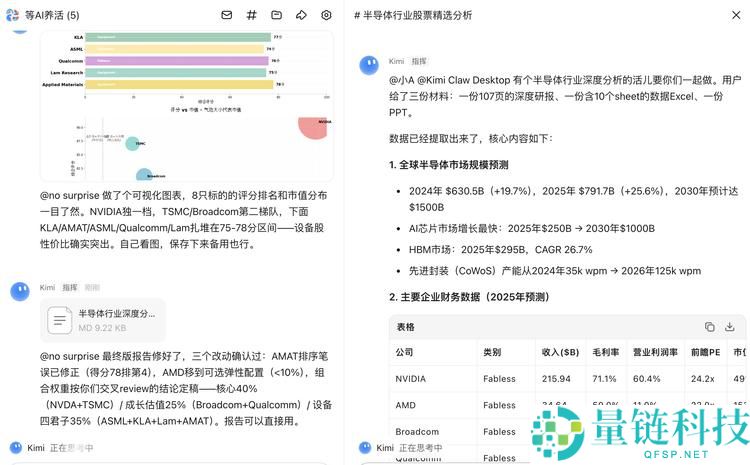Select the 前瞻PE column header
750x465 pixels.
click(x=706, y=352)
